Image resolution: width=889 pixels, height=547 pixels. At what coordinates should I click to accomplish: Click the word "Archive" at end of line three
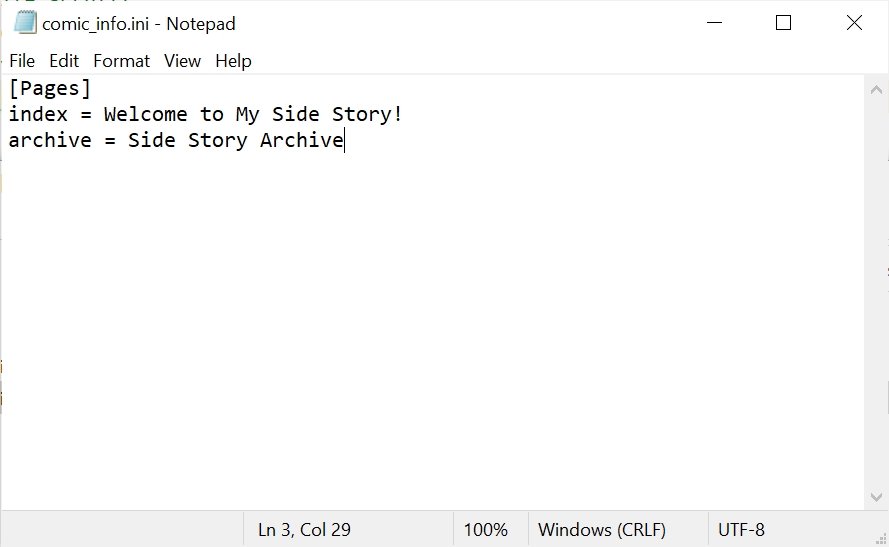301,140
